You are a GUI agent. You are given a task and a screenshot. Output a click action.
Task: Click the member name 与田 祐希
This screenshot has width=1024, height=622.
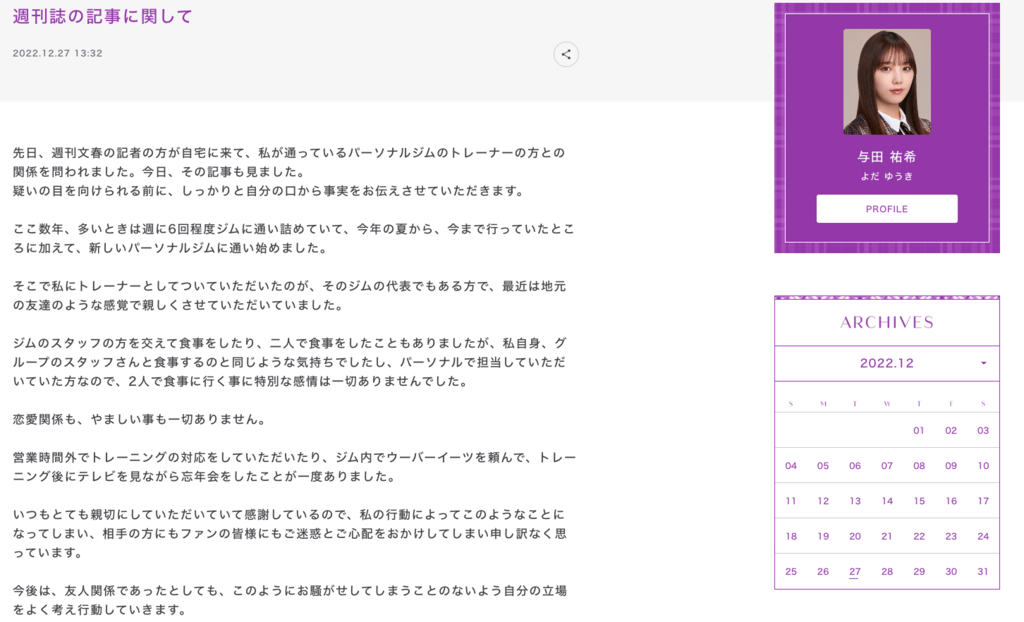[x=887, y=157]
